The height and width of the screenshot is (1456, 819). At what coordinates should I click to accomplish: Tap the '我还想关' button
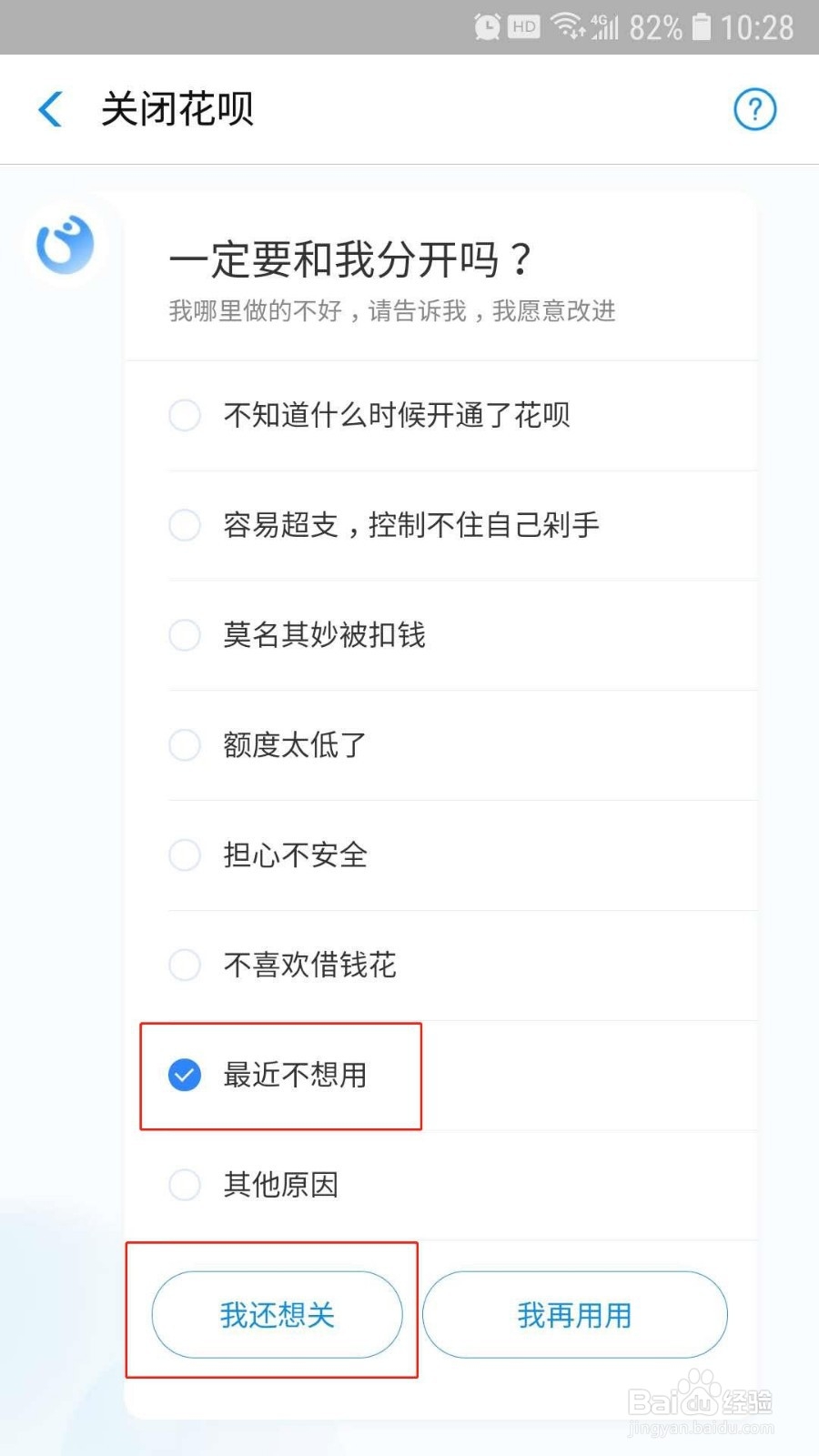pyautogui.click(x=277, y=1315)
